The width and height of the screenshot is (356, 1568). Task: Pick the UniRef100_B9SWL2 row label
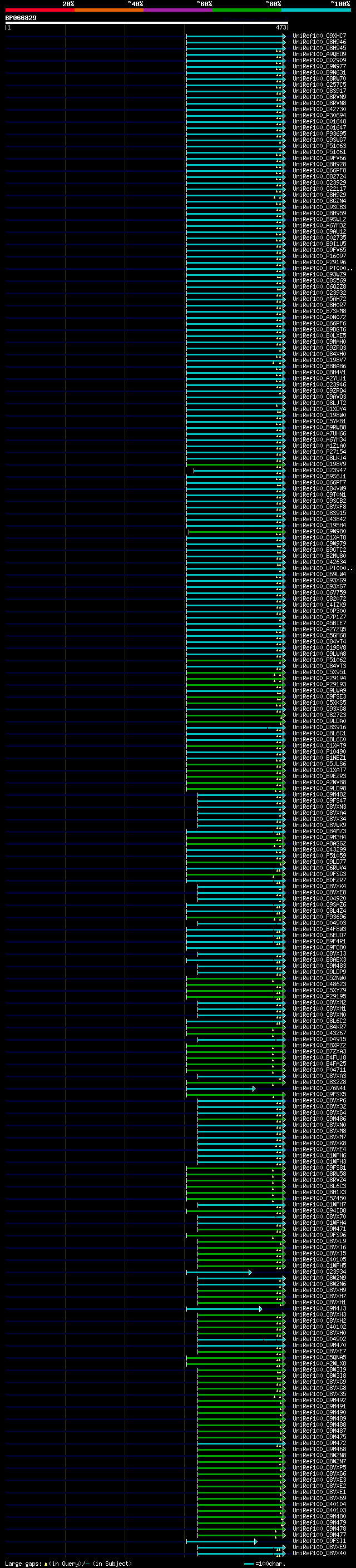click(x=319, y=219)
